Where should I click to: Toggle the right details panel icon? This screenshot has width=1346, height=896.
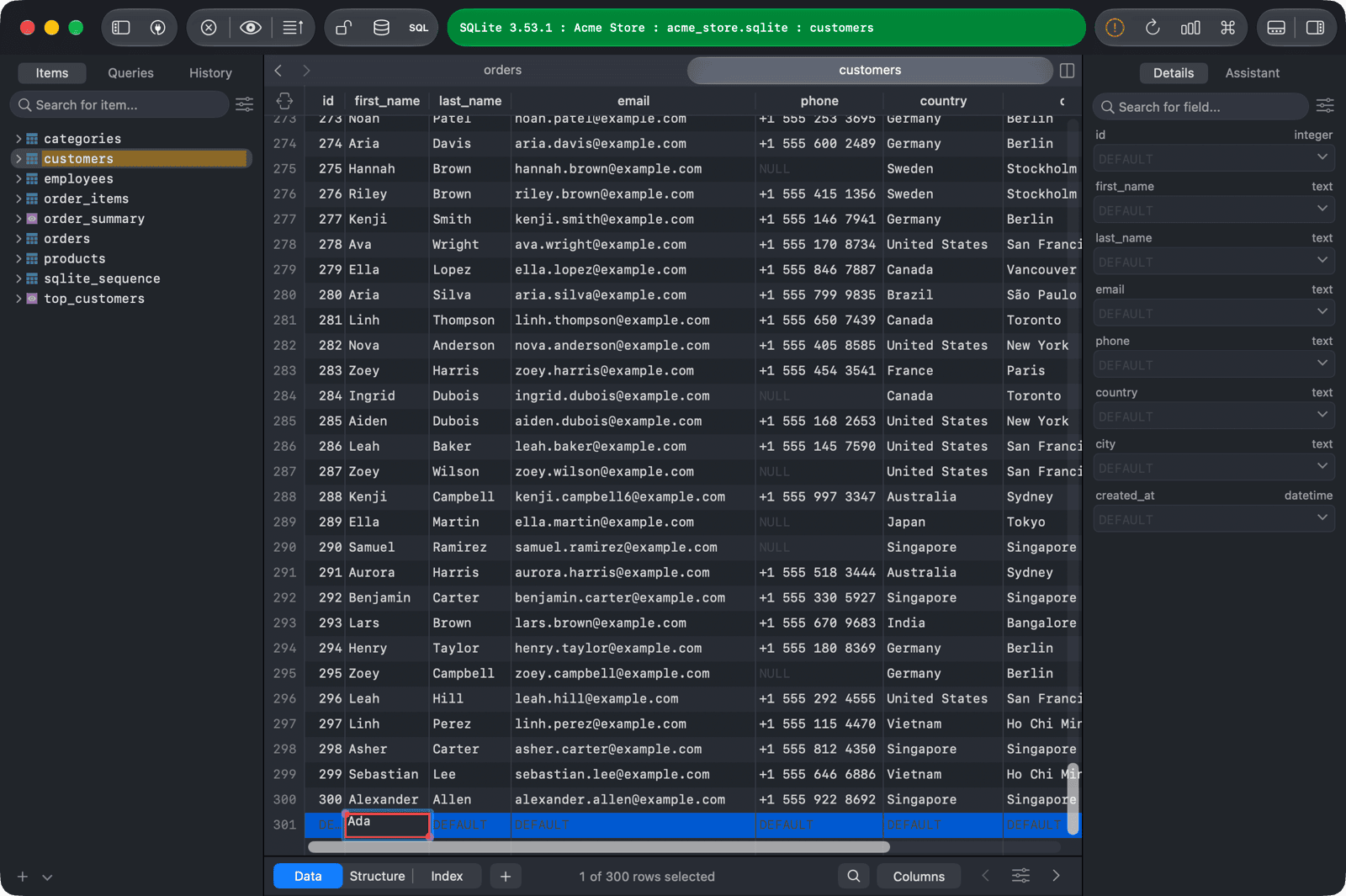[1315, 28]
